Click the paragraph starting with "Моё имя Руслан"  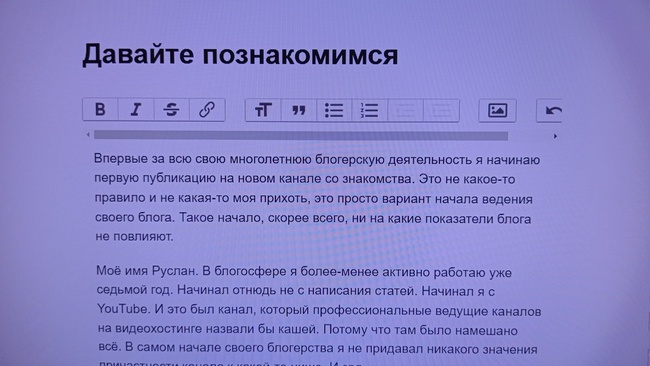point(319,318)
